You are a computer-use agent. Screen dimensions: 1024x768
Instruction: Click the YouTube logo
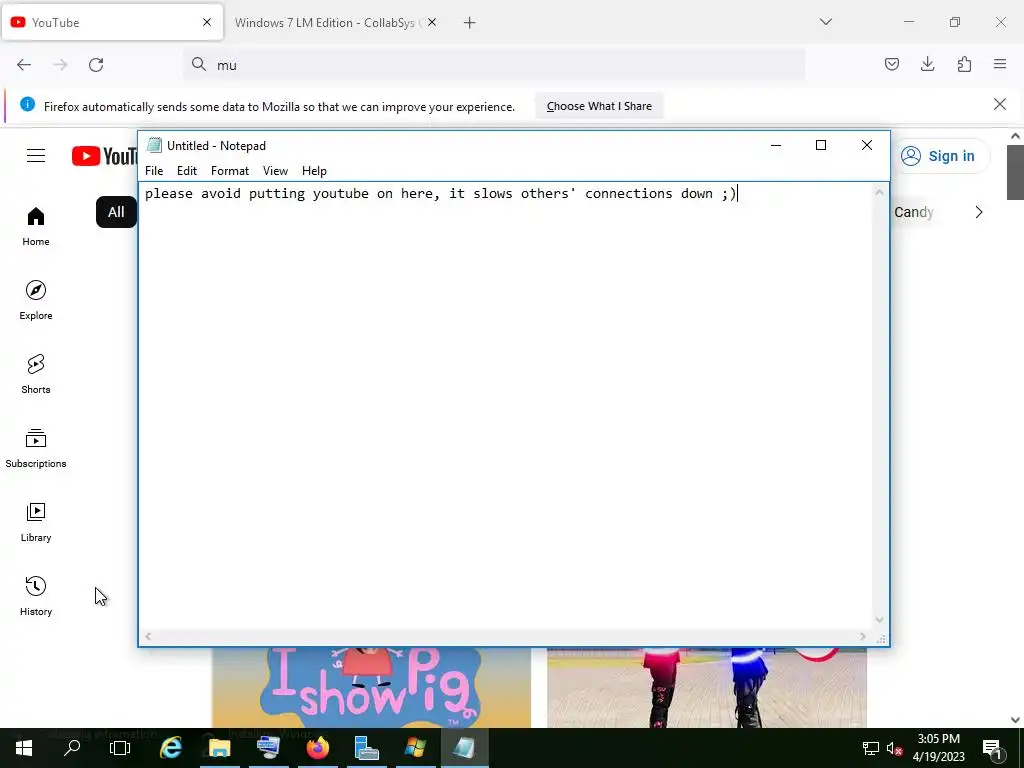(x=104, y=156)
